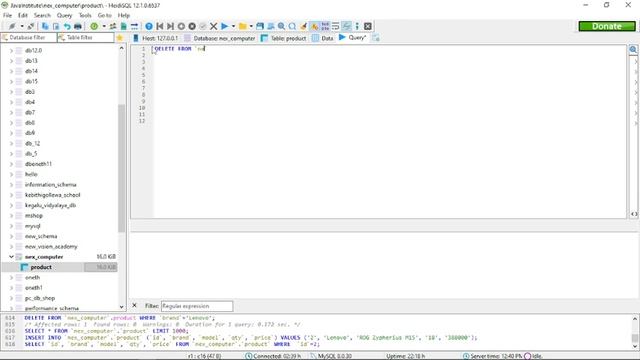This screenshot has width=640, height=360.
Task: Select the new_vision_academy database
Action: pyautogui.click(x=51, y=247)
